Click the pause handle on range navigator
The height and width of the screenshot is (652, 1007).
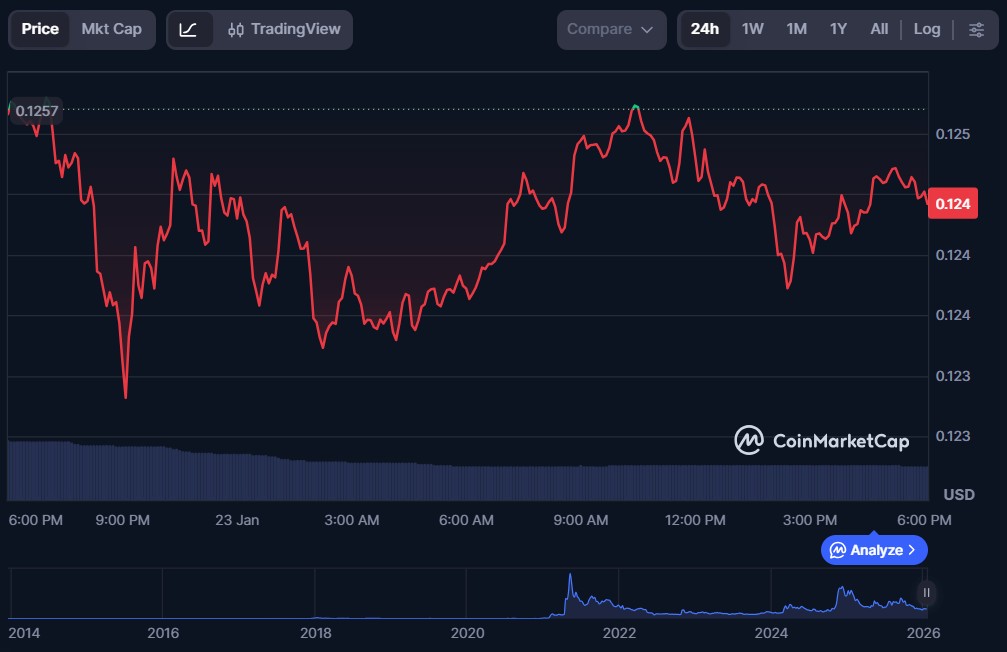[927, 593]
